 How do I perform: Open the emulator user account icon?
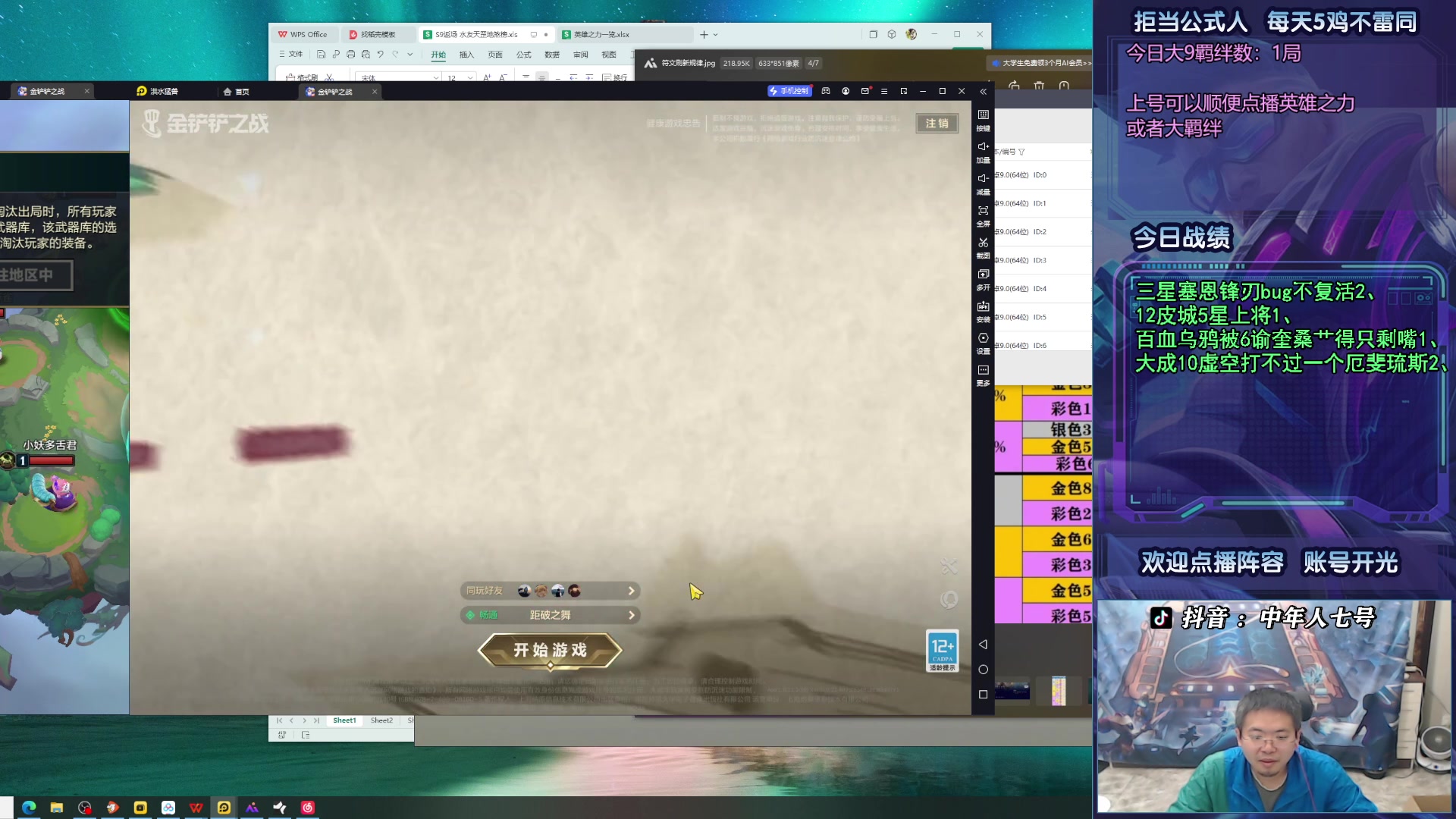(x=846, y=91)
